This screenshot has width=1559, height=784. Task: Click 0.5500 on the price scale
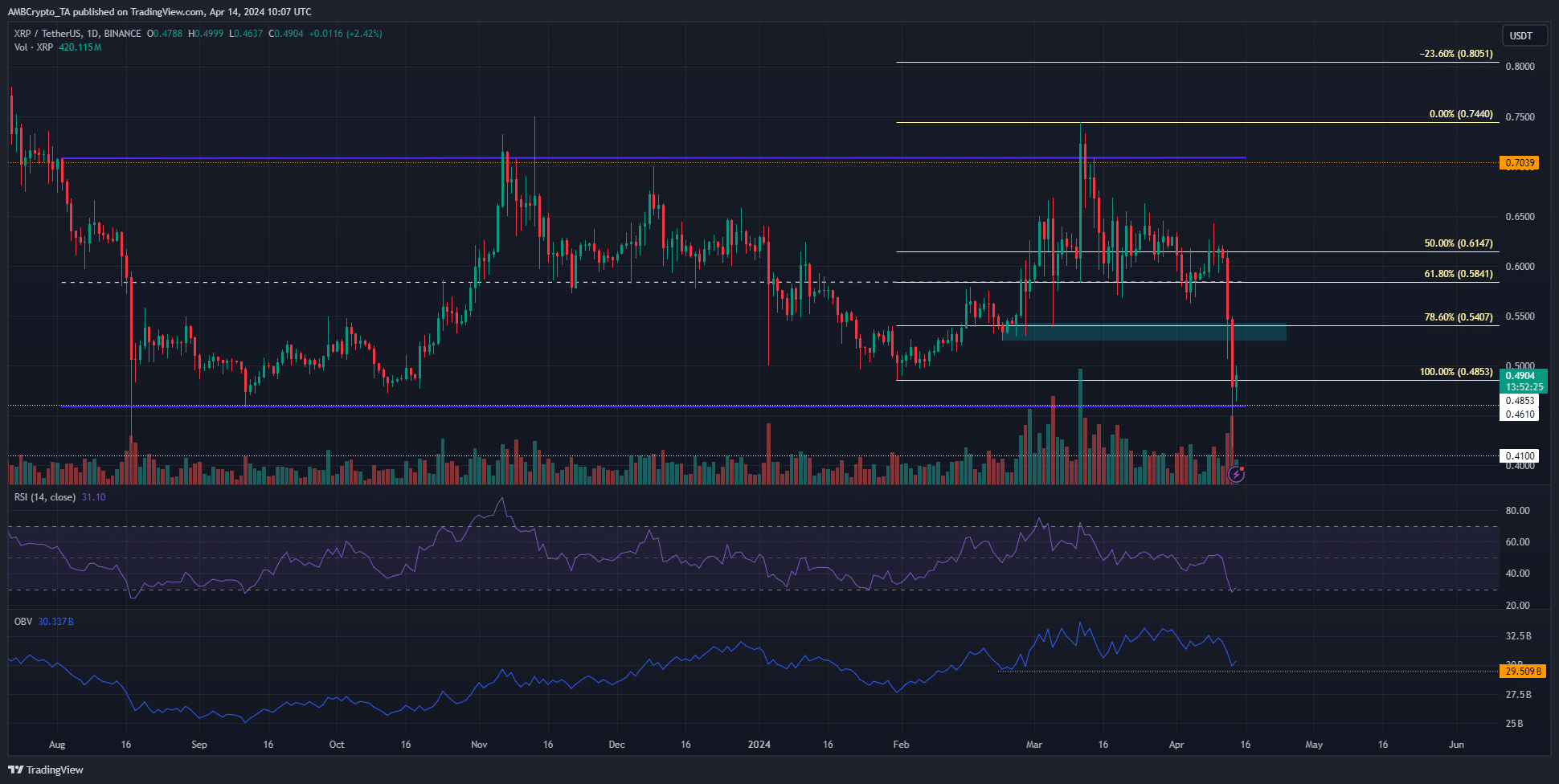(1520, 316)
